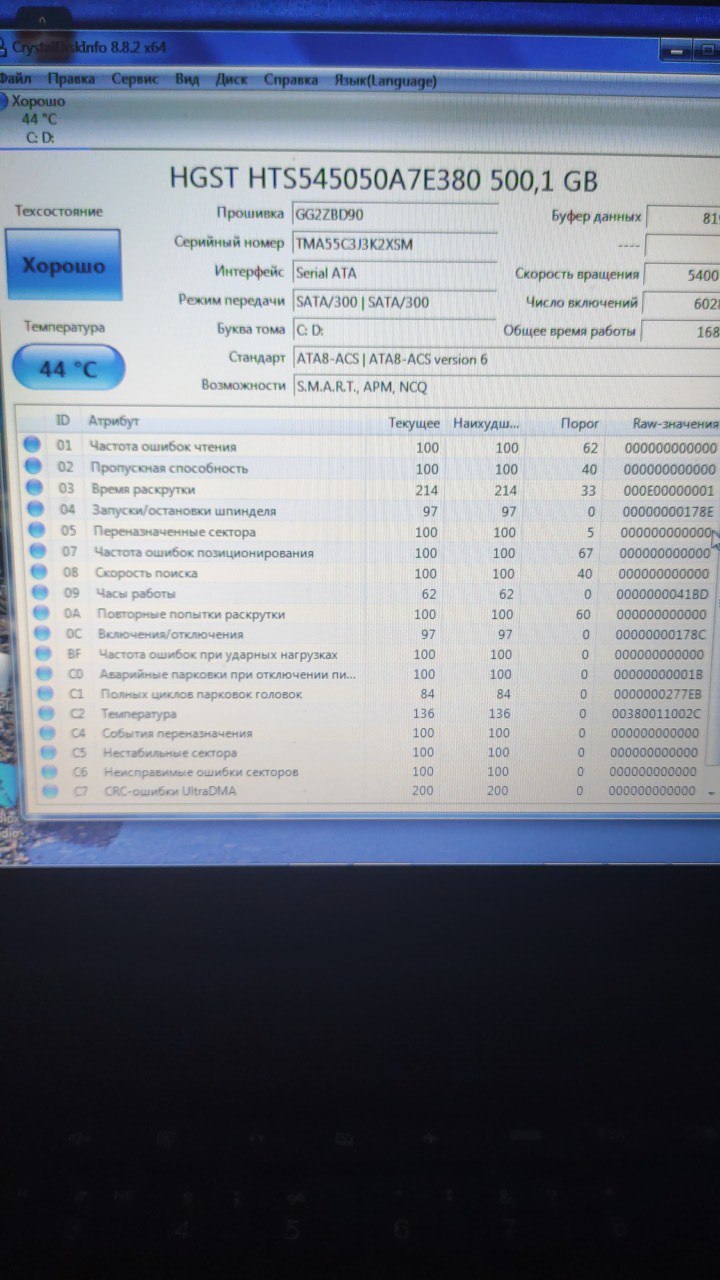Screen dimensions: 720x1280
Task: Click the serial number field TMA55C3J3K2XSM
Action: pos(394,243)
